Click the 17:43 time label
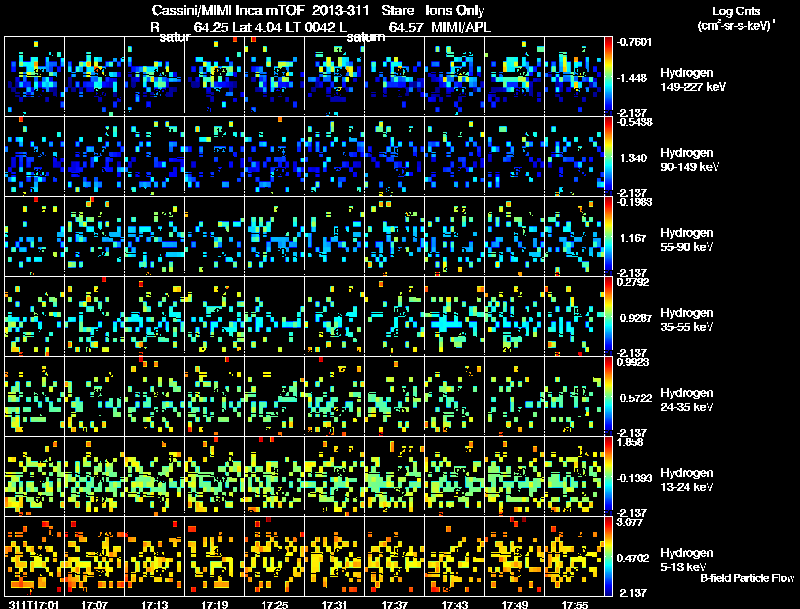The height and width of the screenshot is (609, 800). coord(455,604)
